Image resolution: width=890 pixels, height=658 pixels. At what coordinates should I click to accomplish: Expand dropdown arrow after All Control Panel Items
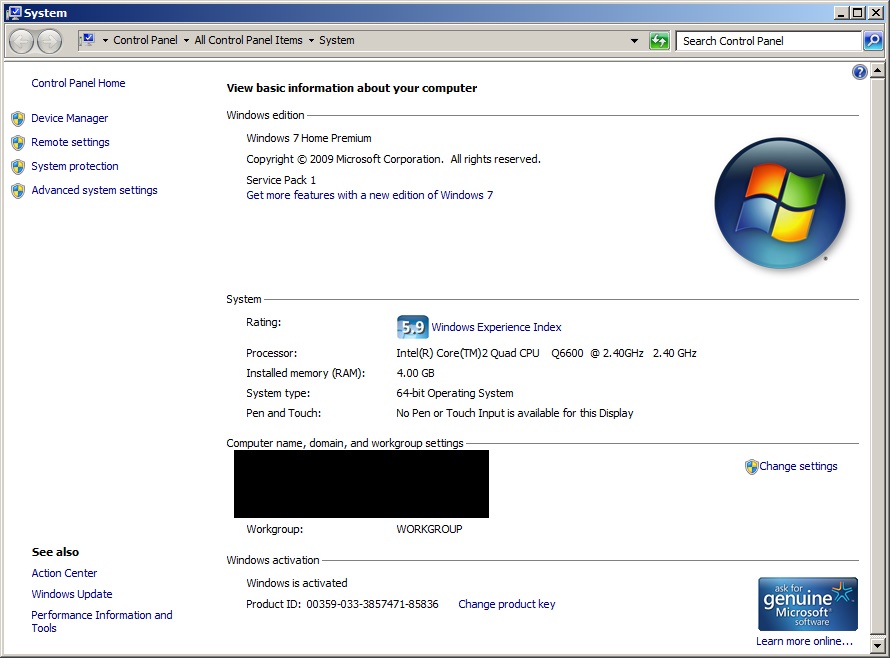click(x=311, y=40)
